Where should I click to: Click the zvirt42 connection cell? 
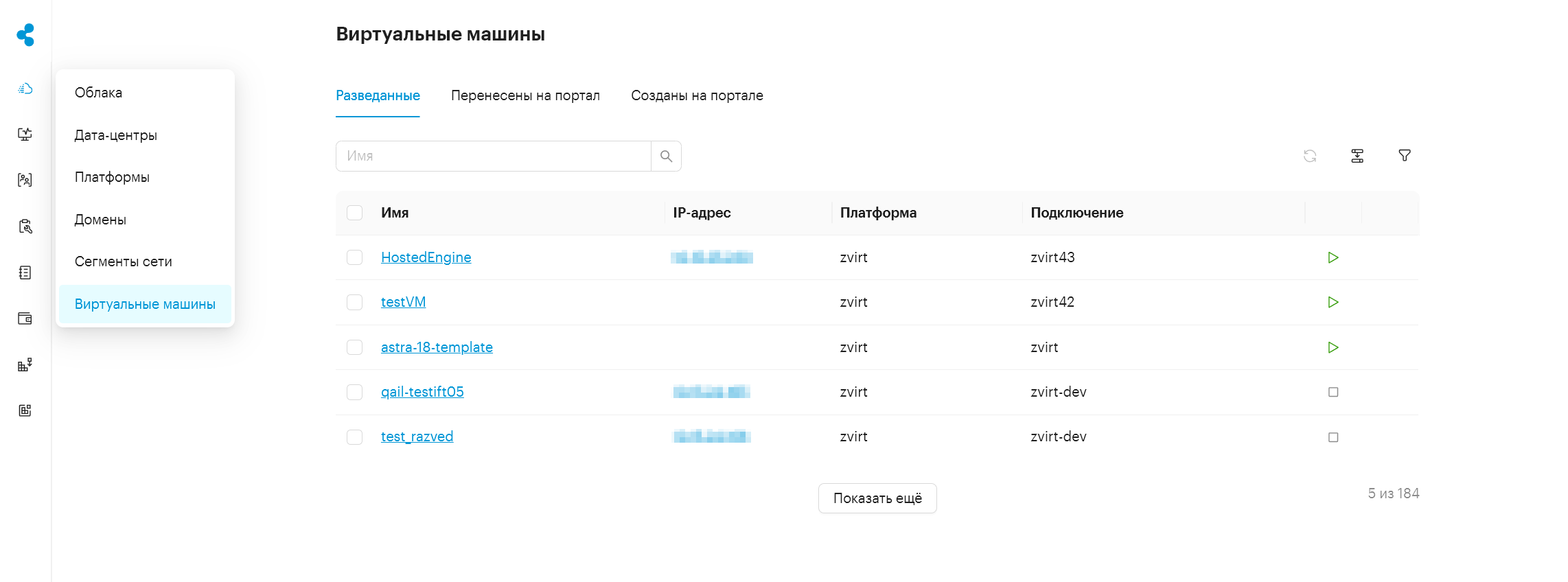(1052, 302)
